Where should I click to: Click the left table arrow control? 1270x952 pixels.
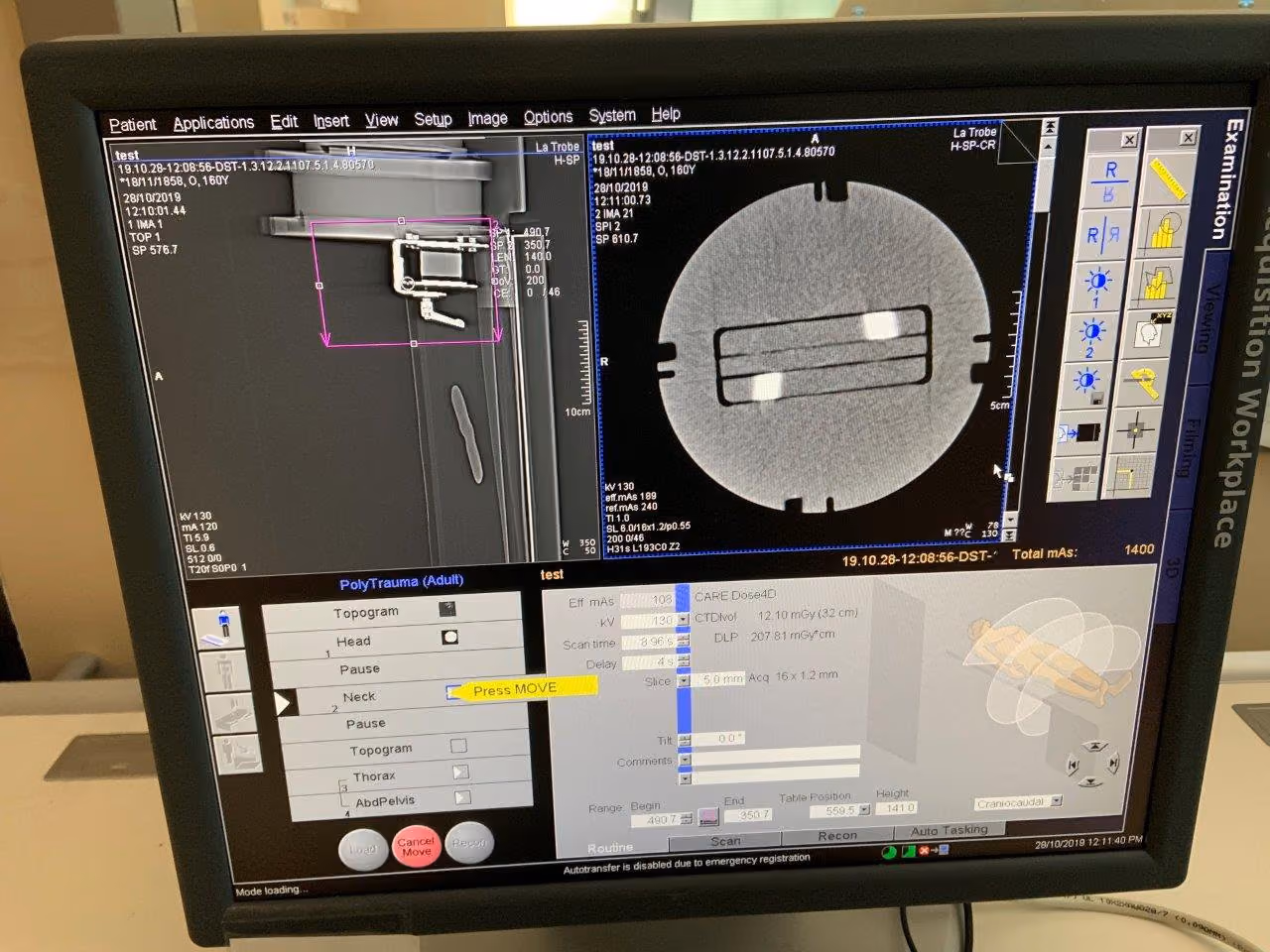tap(1072, 765)
